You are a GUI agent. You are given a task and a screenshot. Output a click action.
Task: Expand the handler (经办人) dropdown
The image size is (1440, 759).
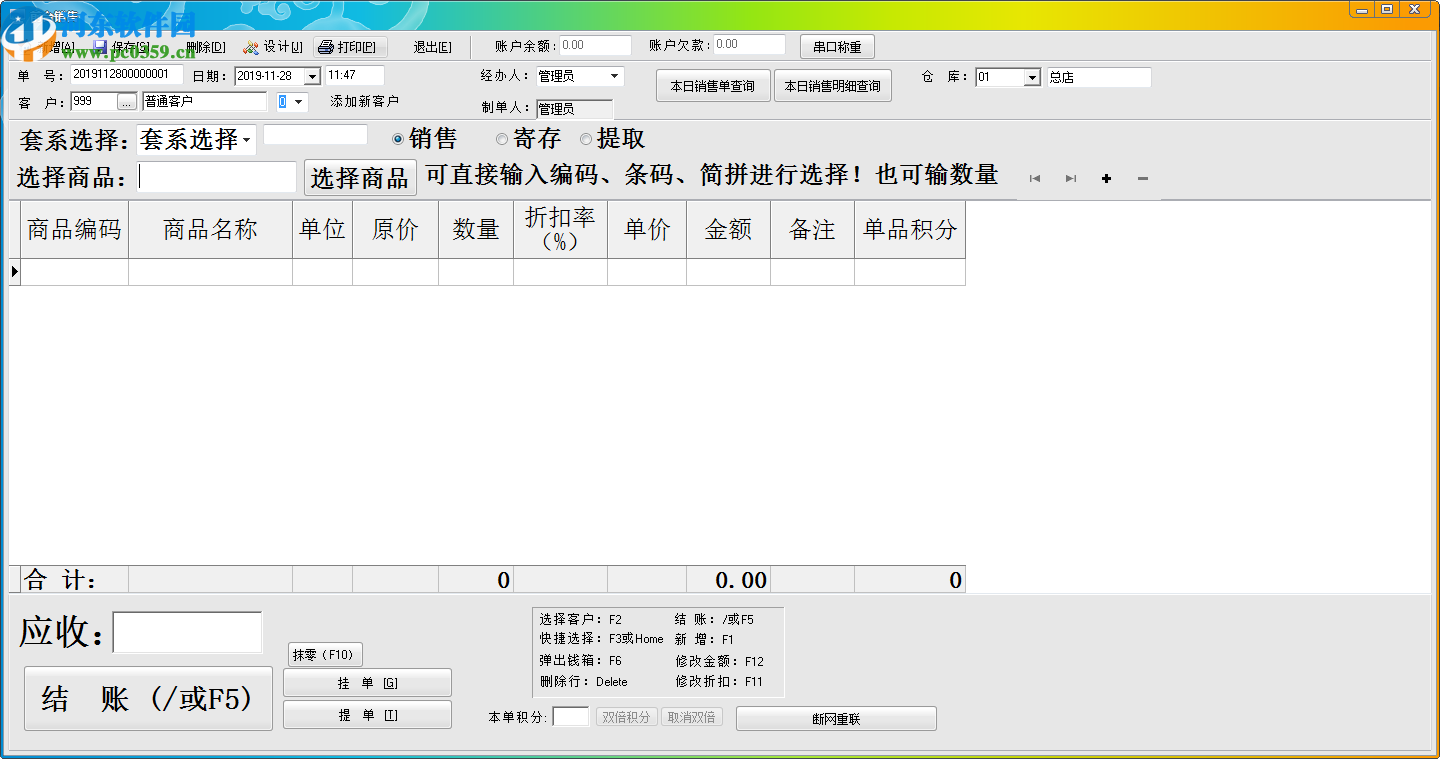[615, 76]
